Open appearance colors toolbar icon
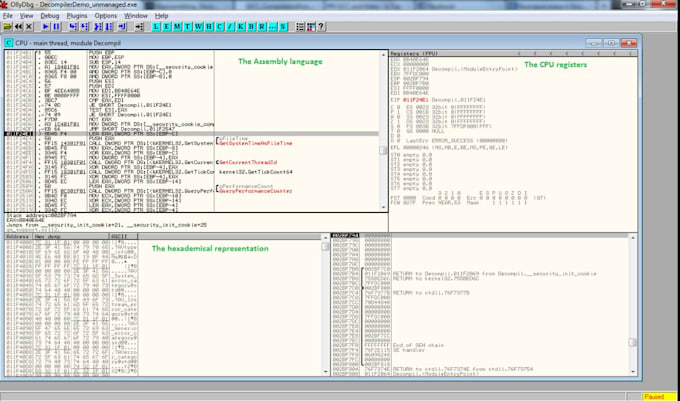 click(x=311, y=27)
